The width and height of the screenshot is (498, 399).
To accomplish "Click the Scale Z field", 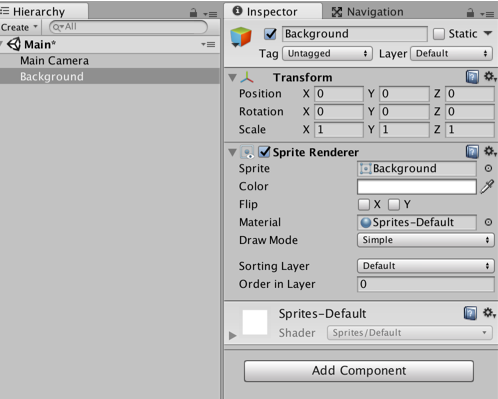I will pos(470,130).
